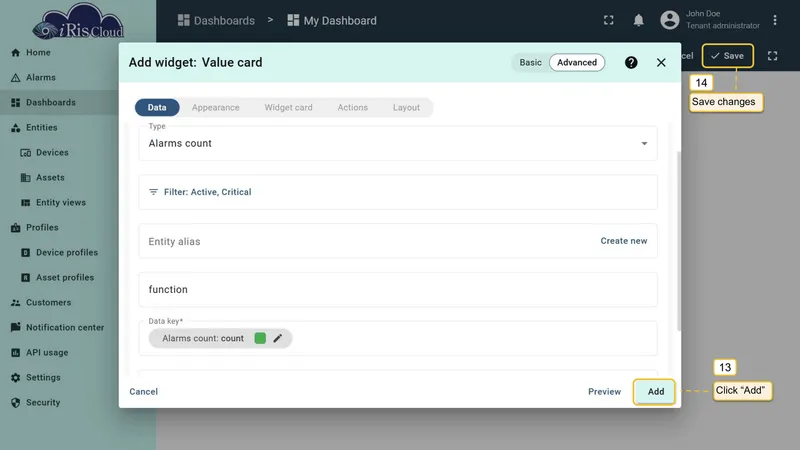Click the API usage icon in sidebar
800x450 pixels.
coord(15,353)
